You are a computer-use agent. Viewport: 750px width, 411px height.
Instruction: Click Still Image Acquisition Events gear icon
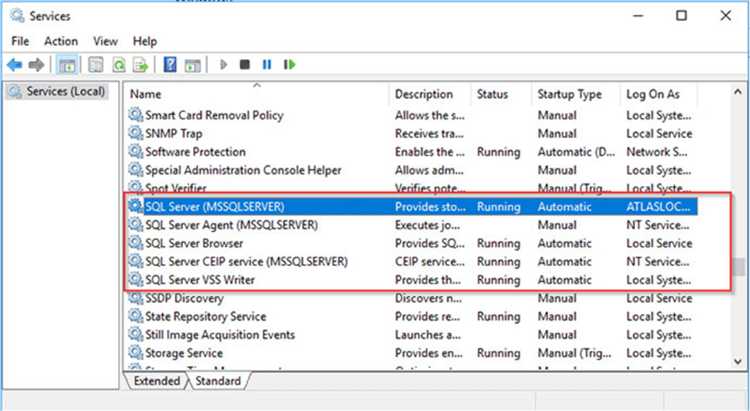click(136, 334)
